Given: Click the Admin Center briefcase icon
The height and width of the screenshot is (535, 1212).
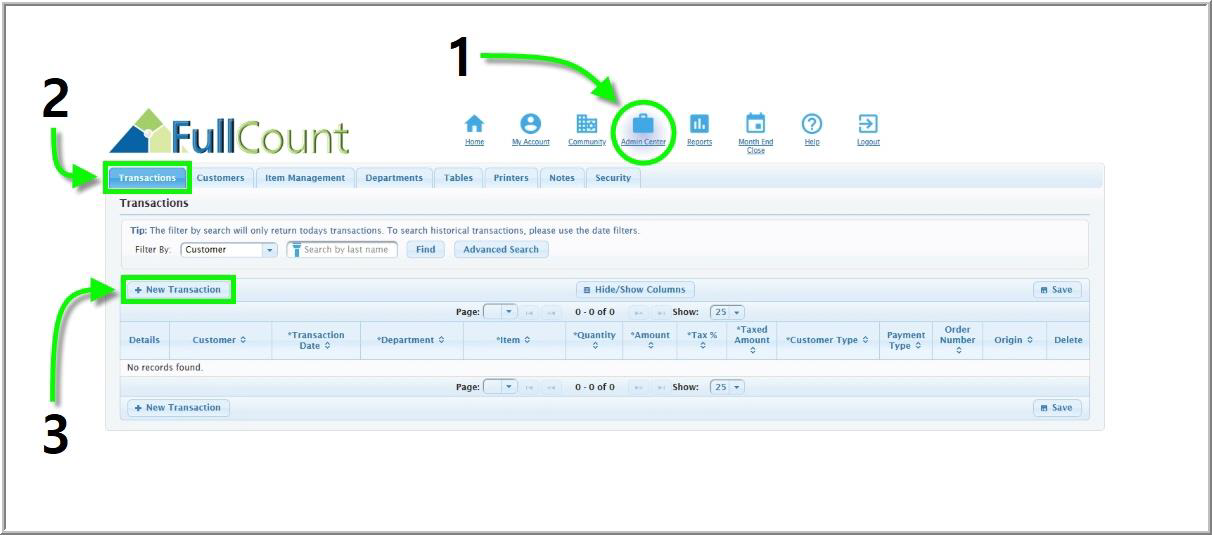Looking at the screenshot, I should click(643, 124).
